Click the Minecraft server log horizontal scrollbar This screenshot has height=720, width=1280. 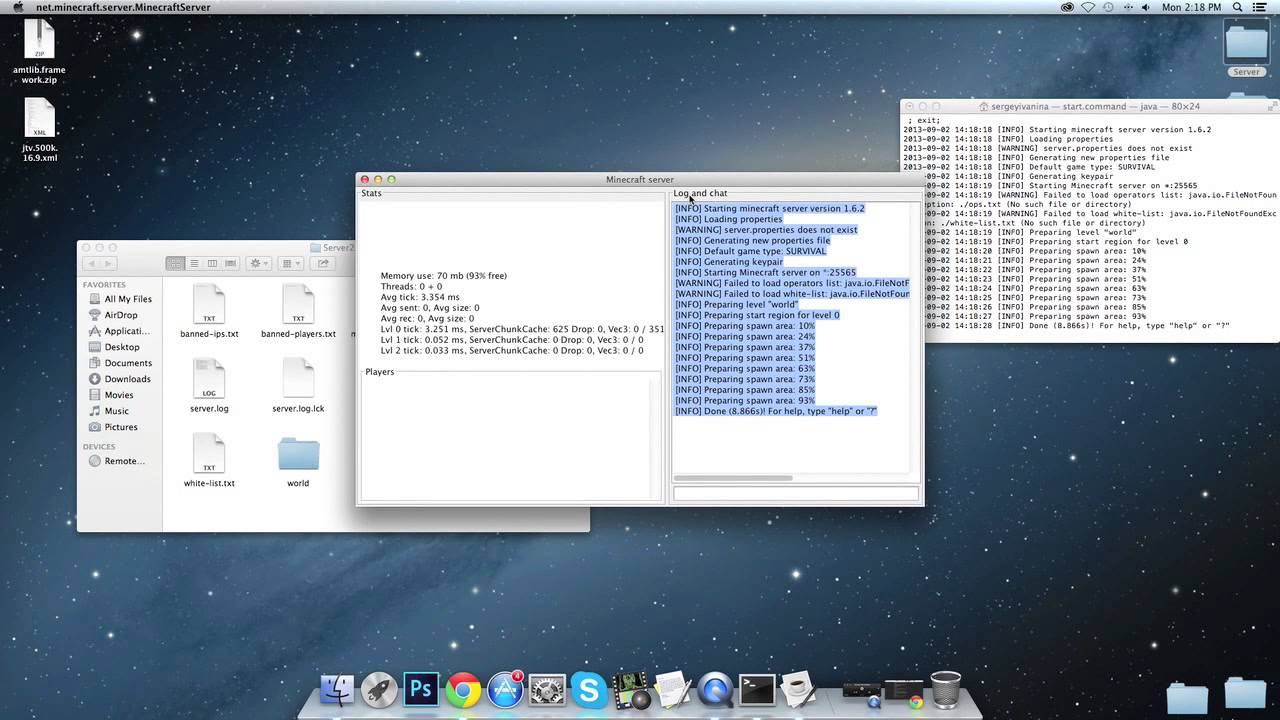(733, 478)
